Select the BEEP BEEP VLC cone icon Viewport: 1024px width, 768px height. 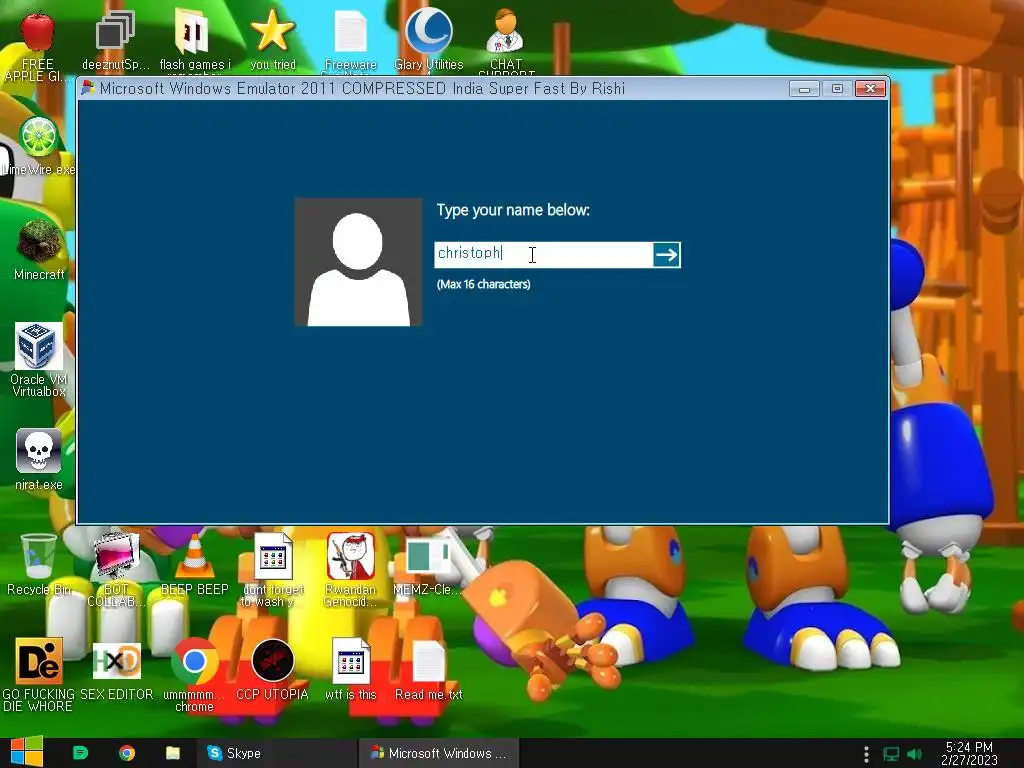tap(194, 556)
